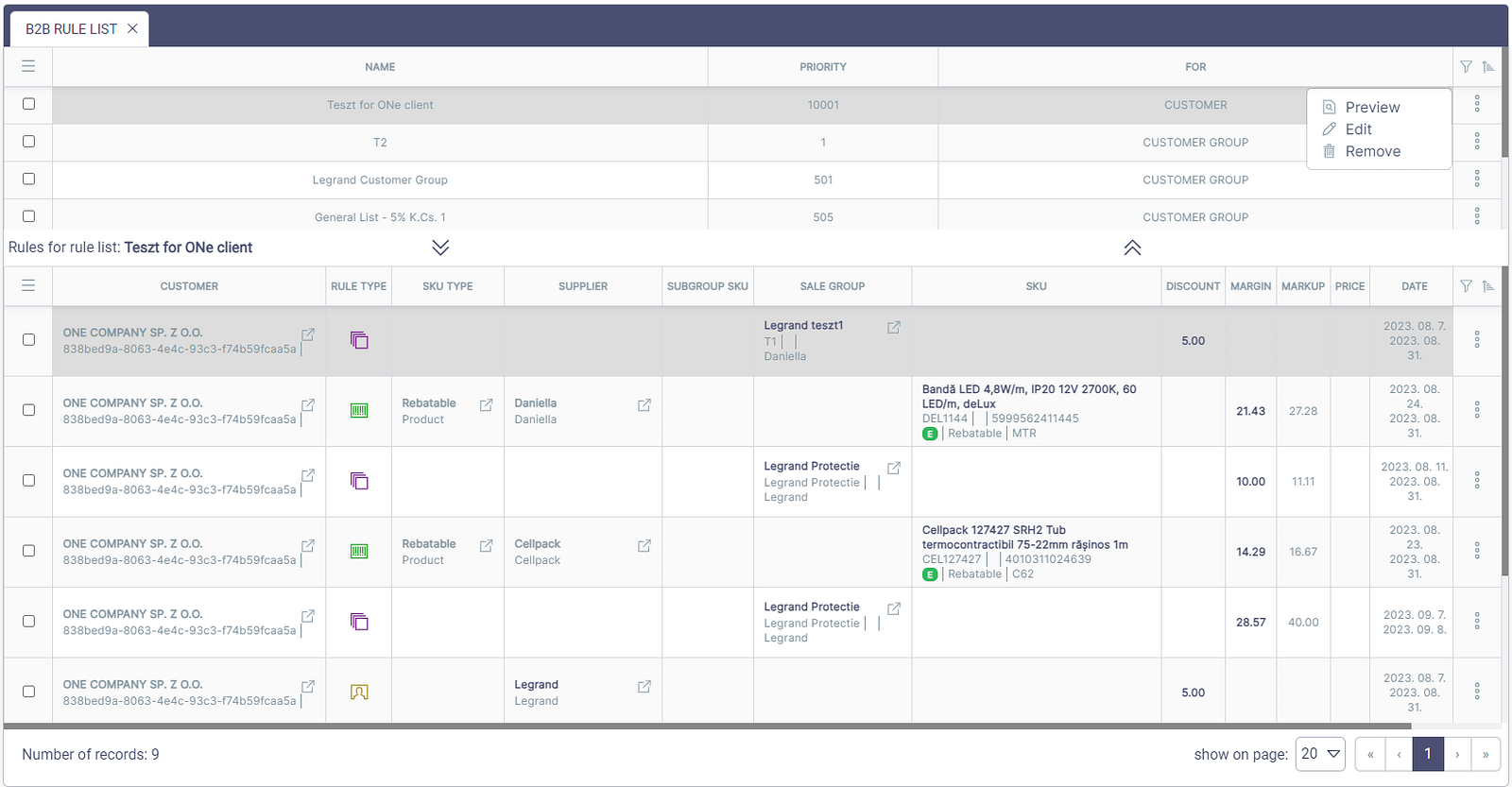This screenshot has height=787, width=1512.
Task: Choose Edit from the context menu
Action: click(1358, 129)
